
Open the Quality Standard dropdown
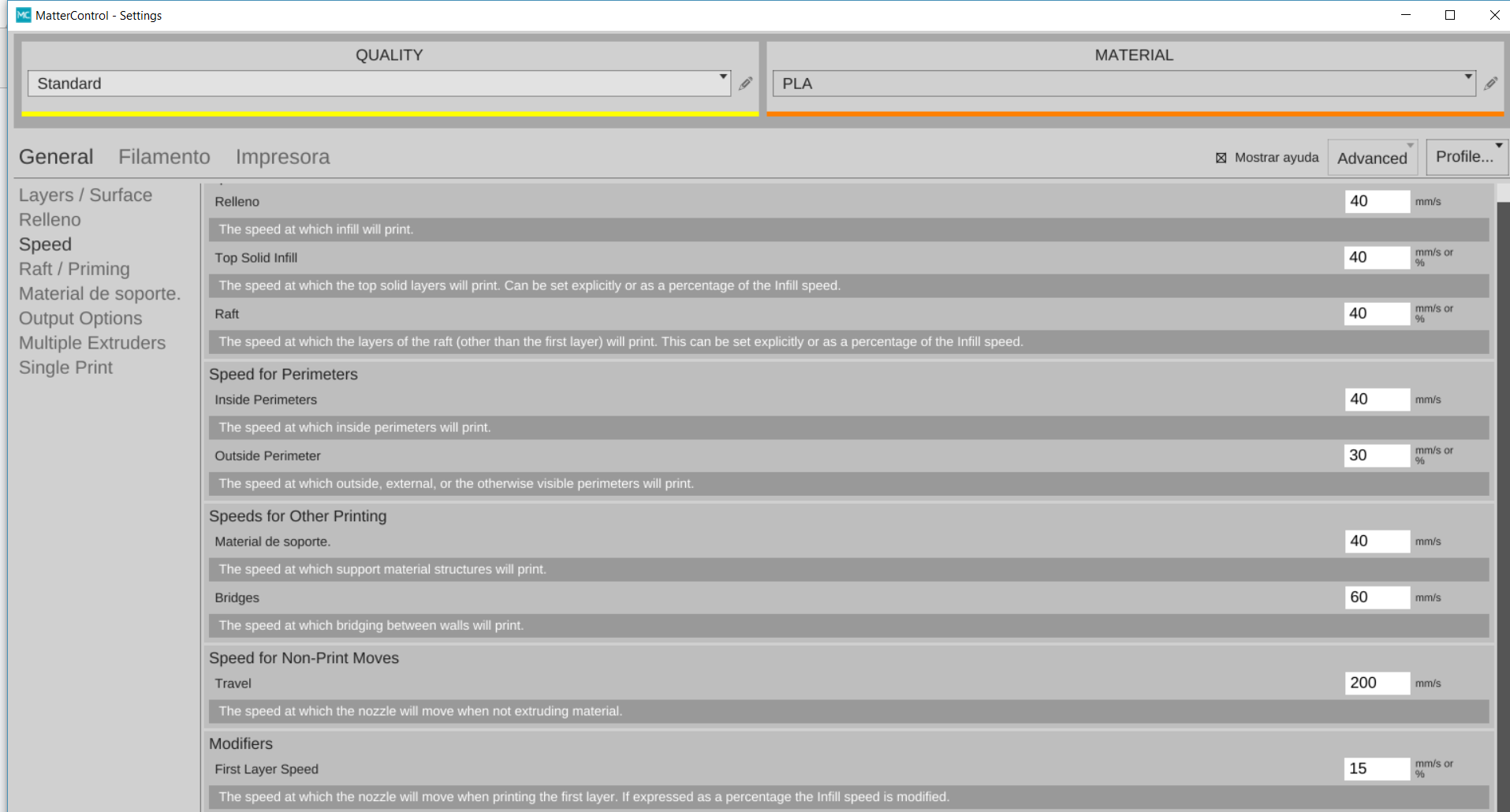click(x=378, y=84)
